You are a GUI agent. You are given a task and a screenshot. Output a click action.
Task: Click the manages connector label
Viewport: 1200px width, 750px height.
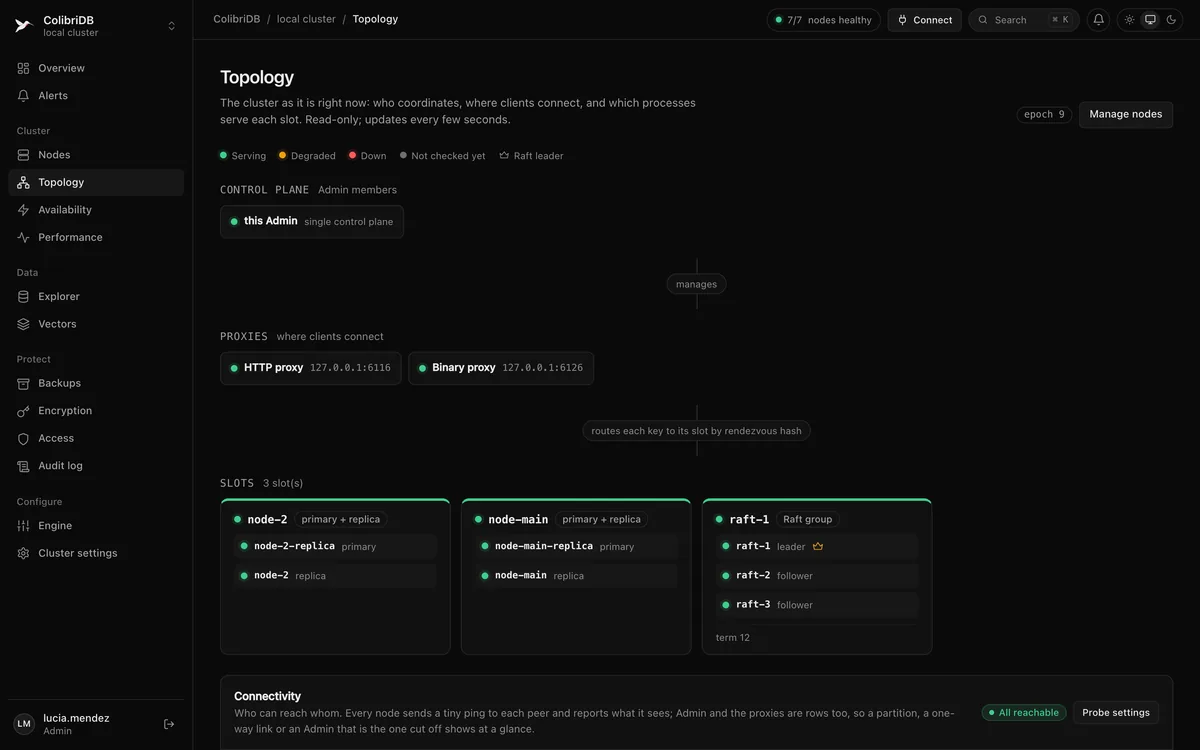696,284
